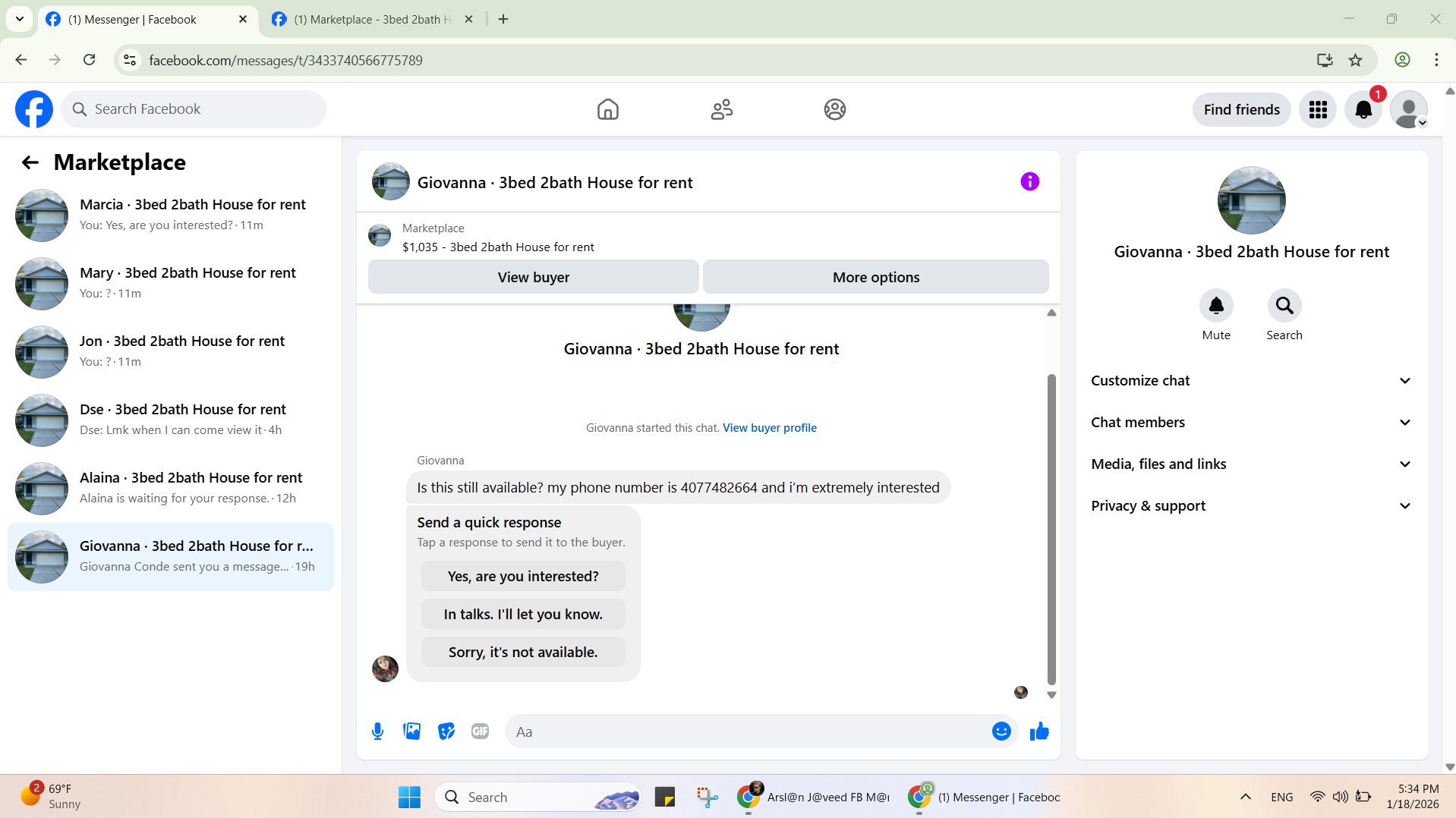Screen dimensions: 1456x818
Task: Open Giovanna's listing thumbnail in right panel
Action: (x=1251, y=200)
